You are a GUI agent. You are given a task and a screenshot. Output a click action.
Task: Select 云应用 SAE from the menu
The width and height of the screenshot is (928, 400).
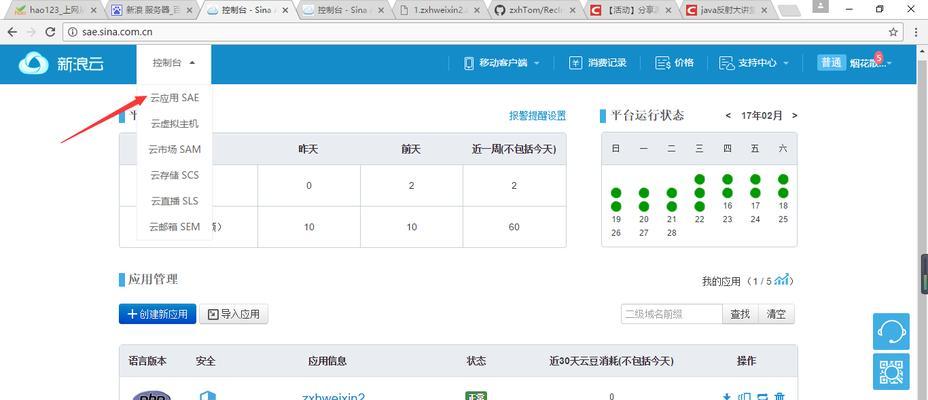click(x=175, y=98)
